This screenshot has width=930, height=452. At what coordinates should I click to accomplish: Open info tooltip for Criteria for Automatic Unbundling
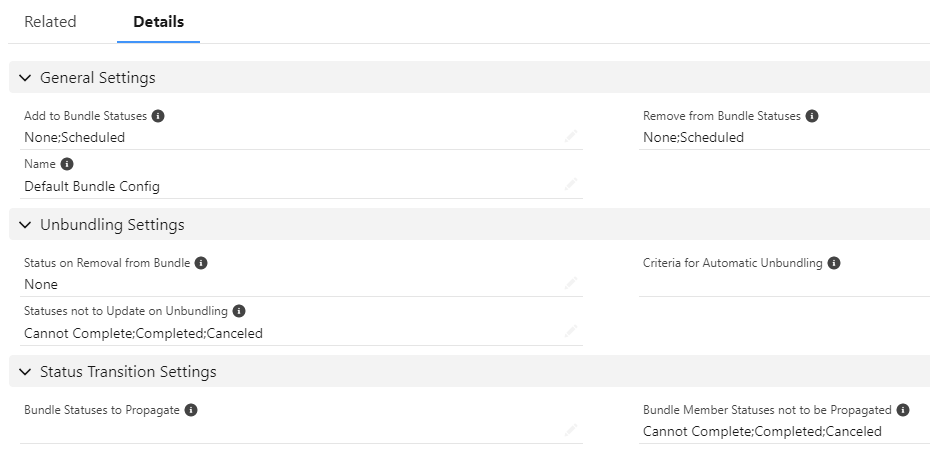[834, 263]
